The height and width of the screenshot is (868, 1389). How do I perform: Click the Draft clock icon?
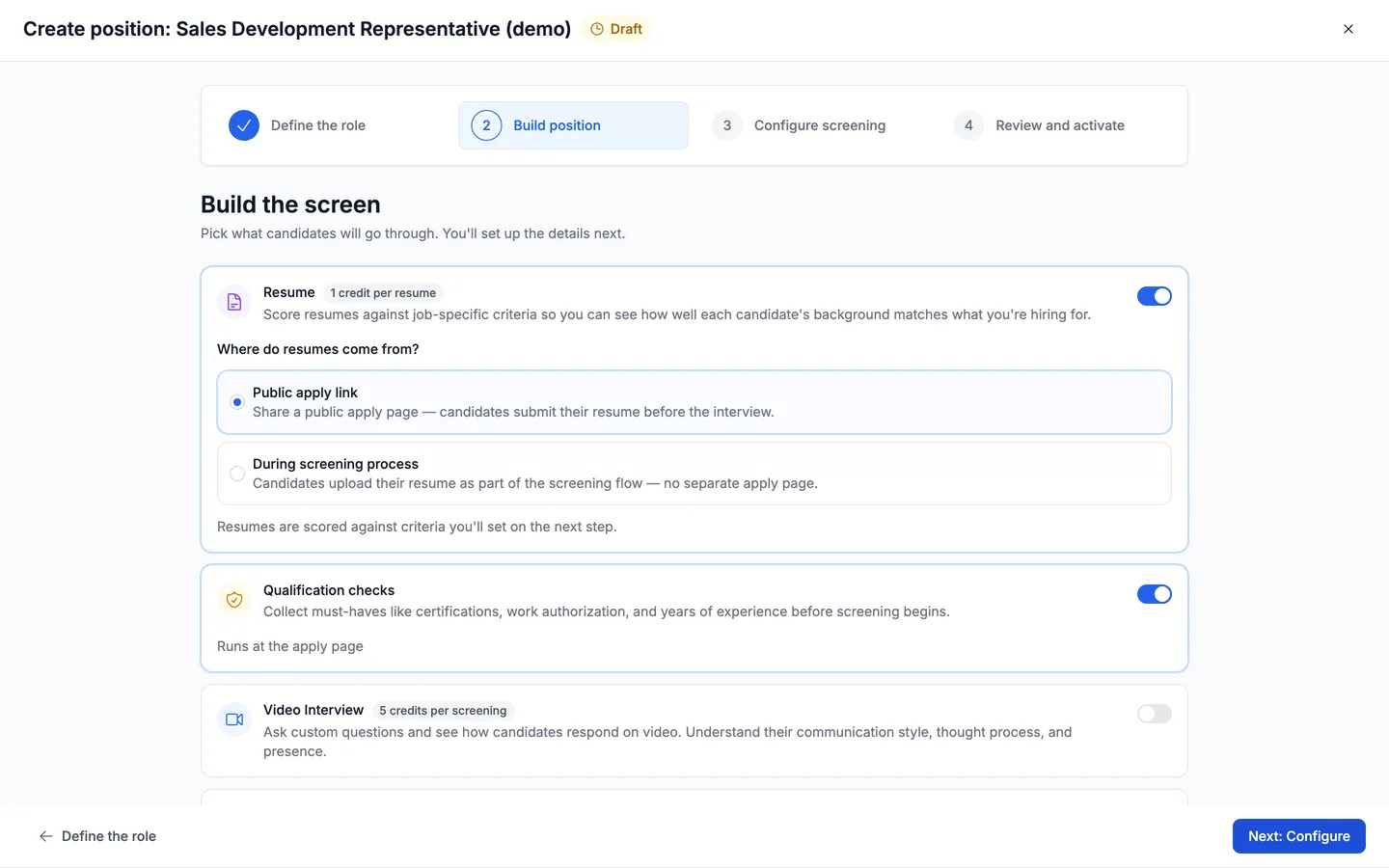597,29
